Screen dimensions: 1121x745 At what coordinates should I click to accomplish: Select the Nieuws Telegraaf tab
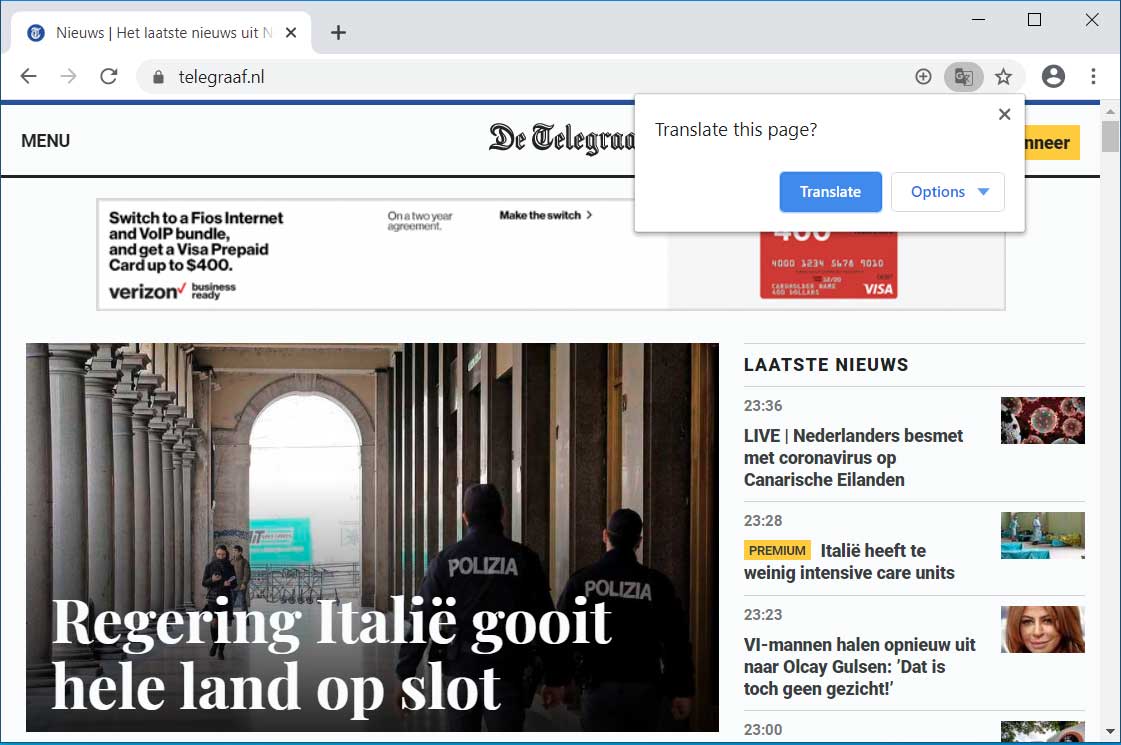(160, 33)
